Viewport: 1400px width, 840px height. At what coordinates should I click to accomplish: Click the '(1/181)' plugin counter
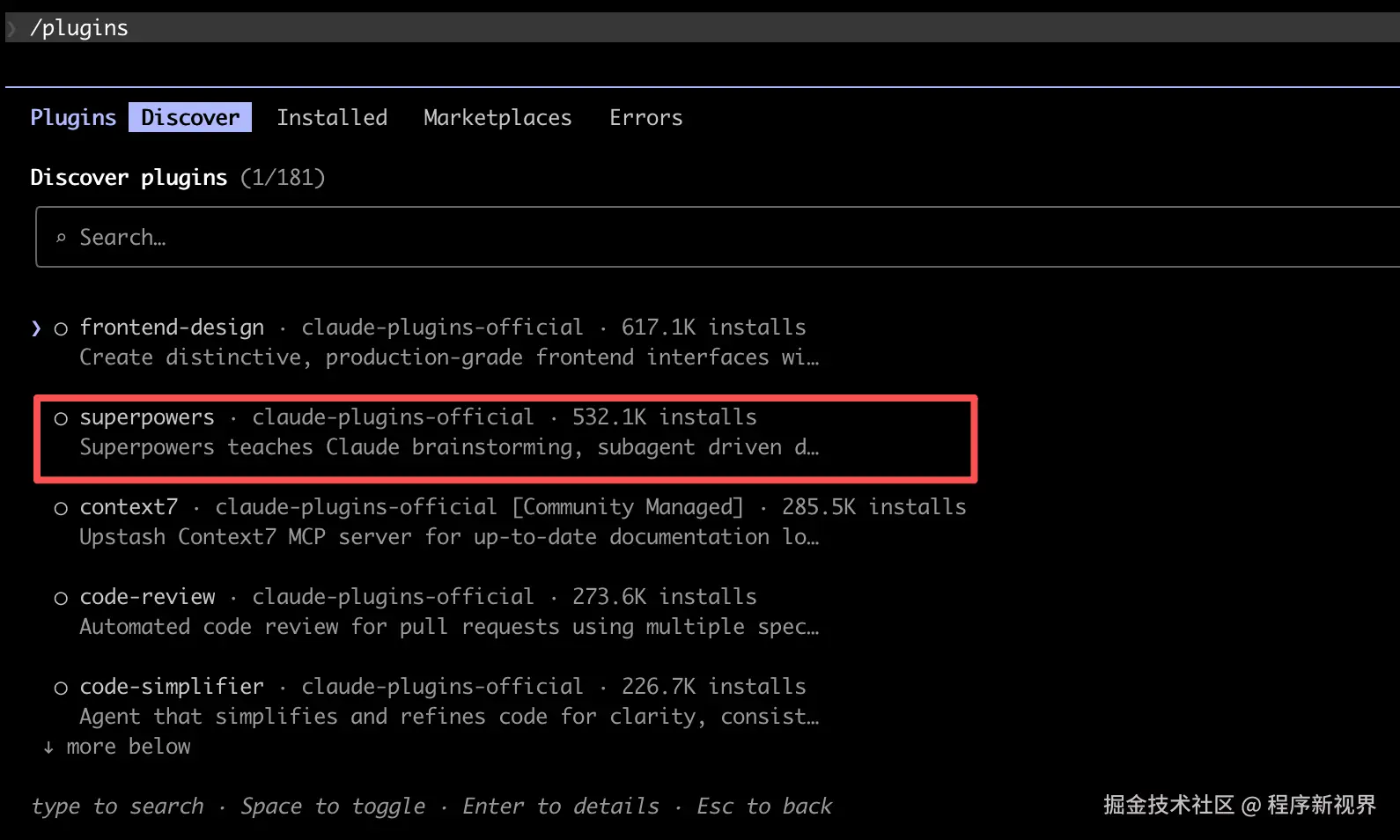(x=283, y=178)
